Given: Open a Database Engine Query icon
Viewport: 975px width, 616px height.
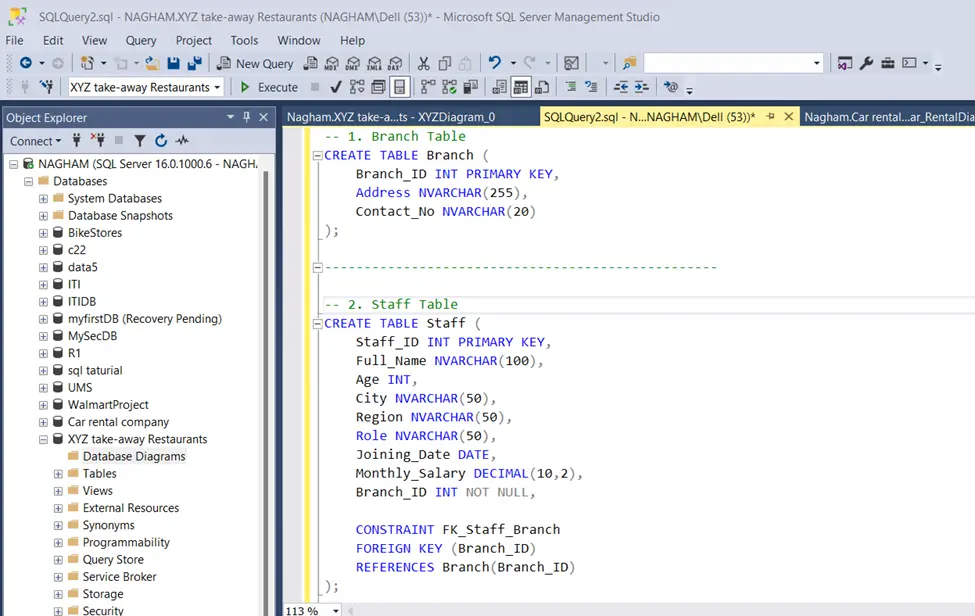Looking at the screenshot, I should [311, 63].
